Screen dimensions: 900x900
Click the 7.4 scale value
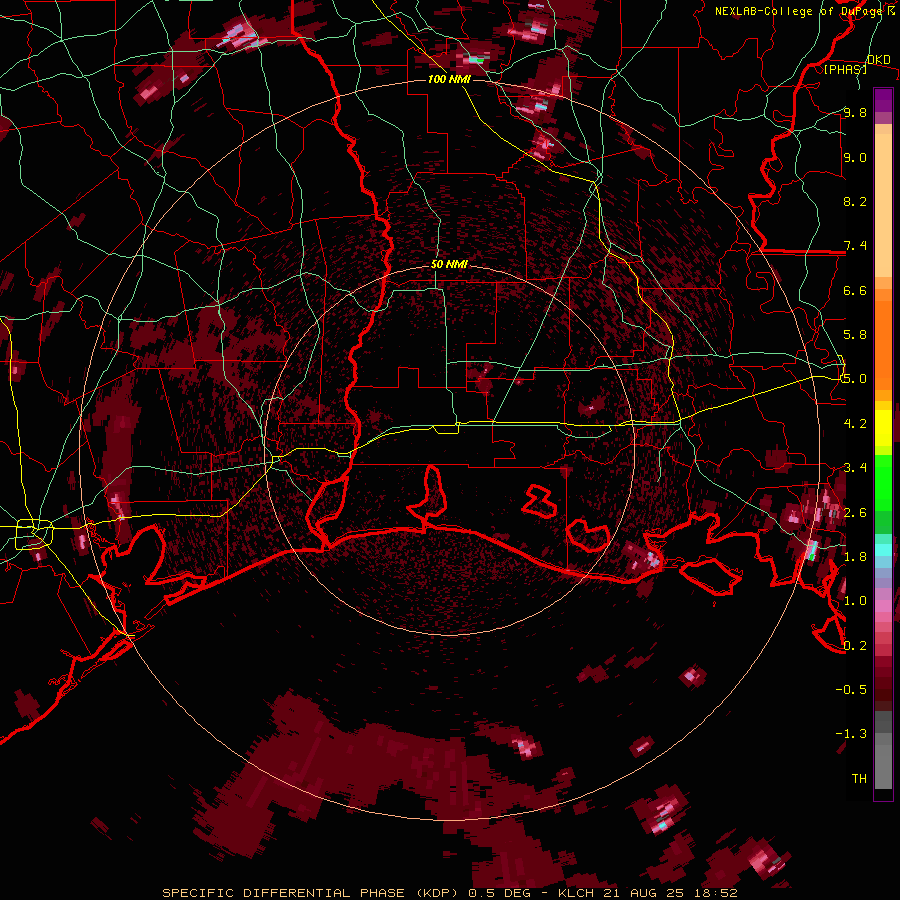point(855,246)
